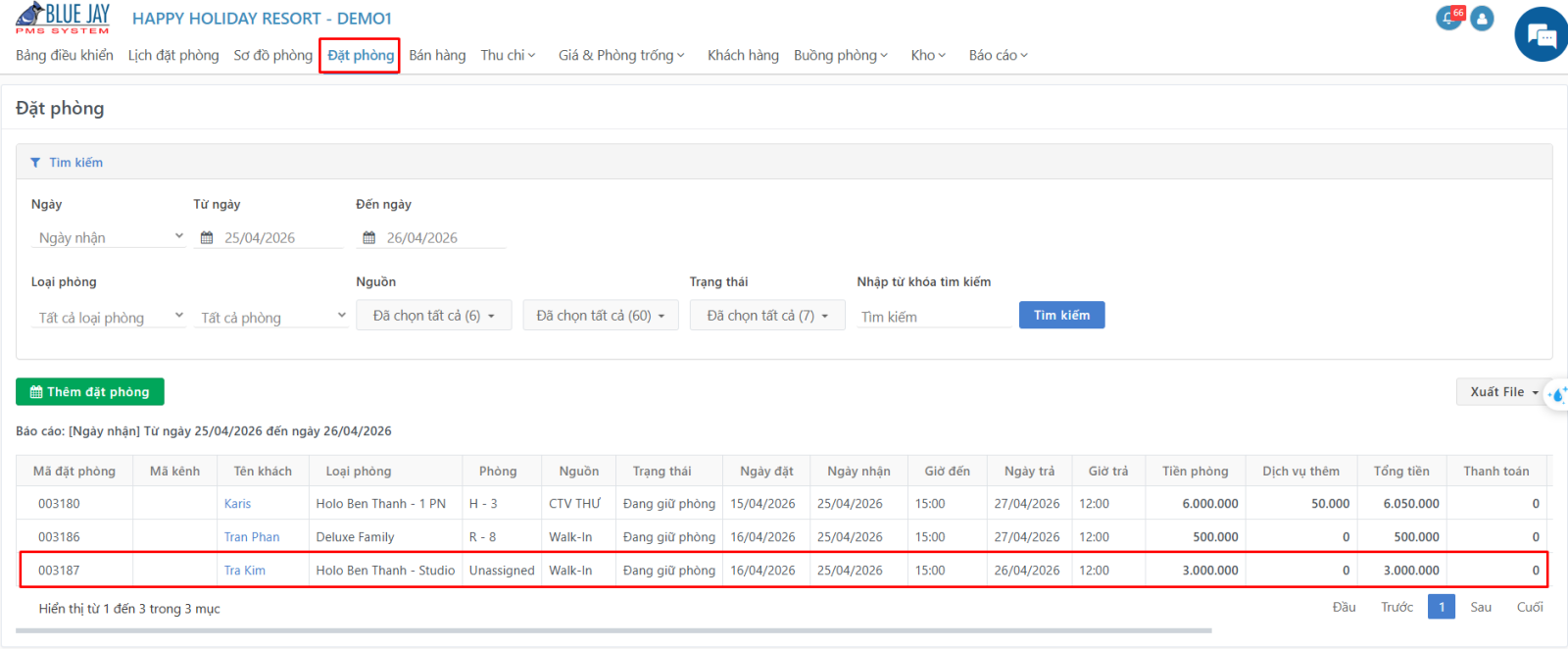Select the Đặt phòng menu item
1568x649 pixels.
pyautogui.click(x=361, y=55)
